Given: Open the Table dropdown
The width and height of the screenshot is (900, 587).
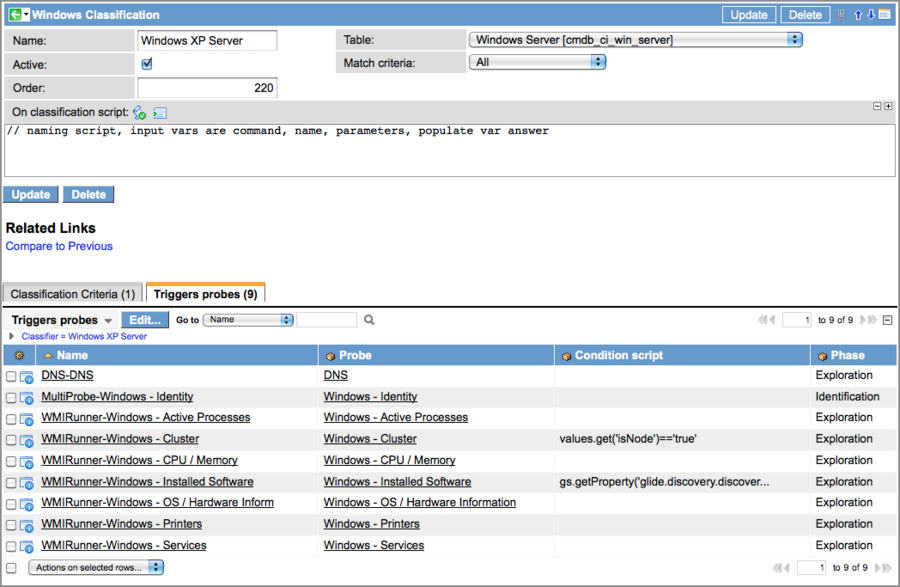Looking at the screenshot, I should point(636,40).
